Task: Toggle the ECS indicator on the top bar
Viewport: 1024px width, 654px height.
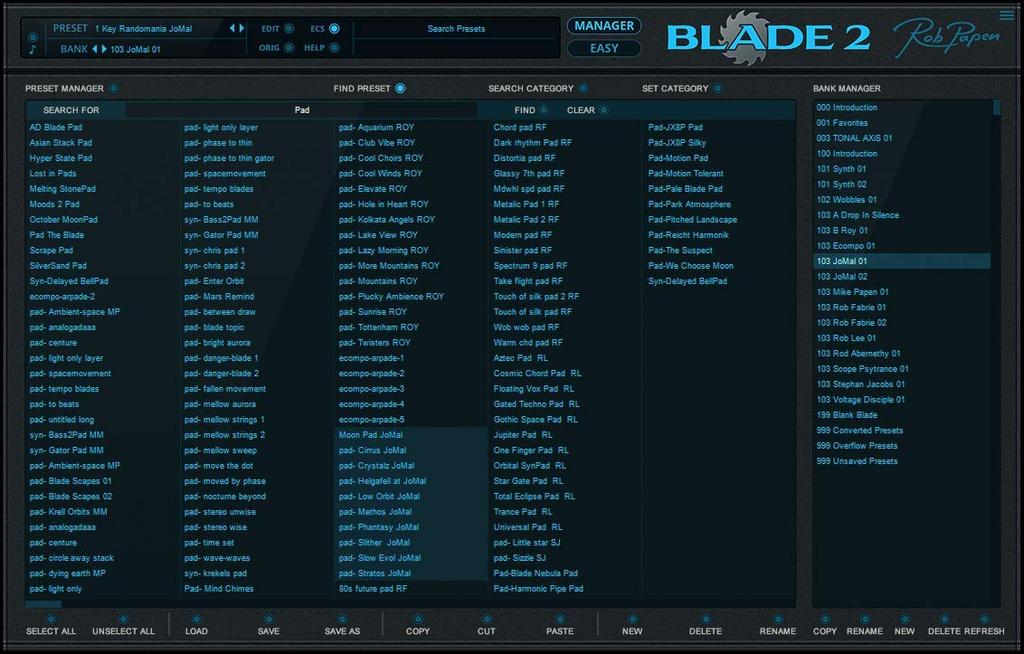Action: (x=334, y=29)
